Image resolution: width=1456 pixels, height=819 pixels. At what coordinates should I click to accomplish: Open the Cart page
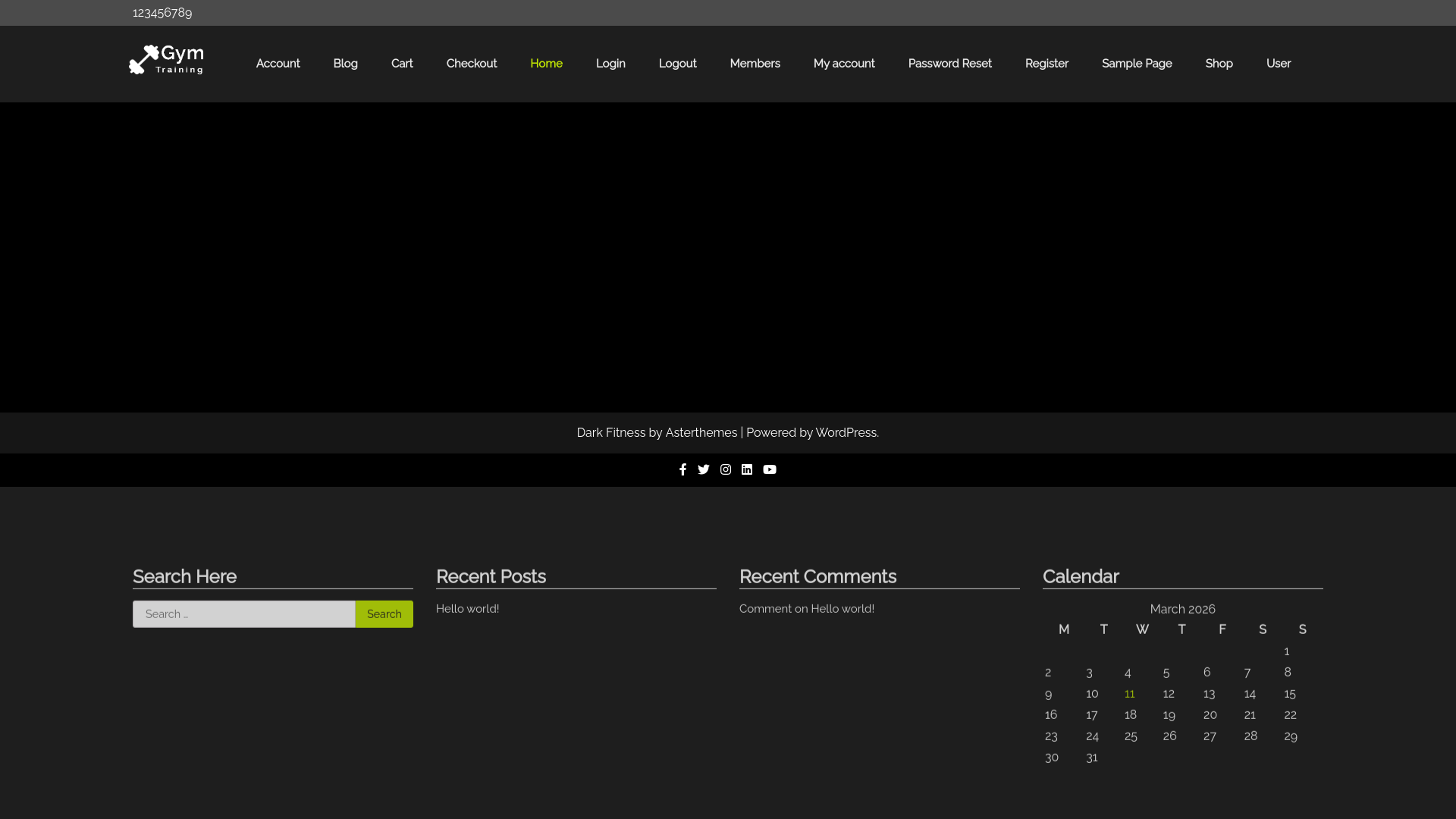402,64
